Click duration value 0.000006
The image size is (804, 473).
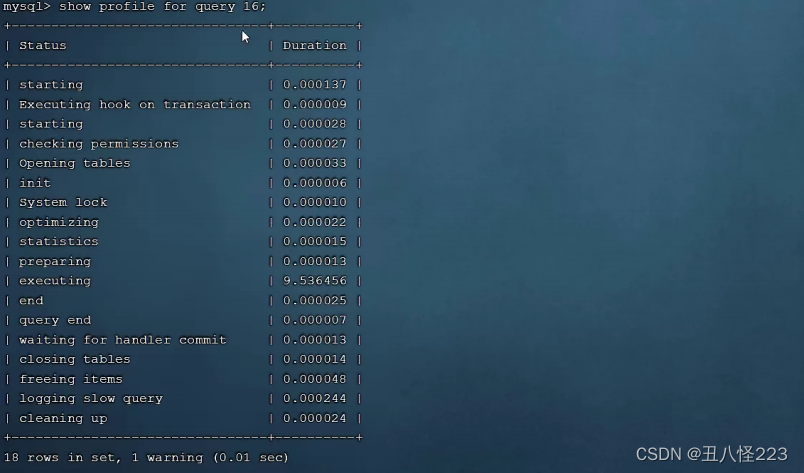[314, 183]
